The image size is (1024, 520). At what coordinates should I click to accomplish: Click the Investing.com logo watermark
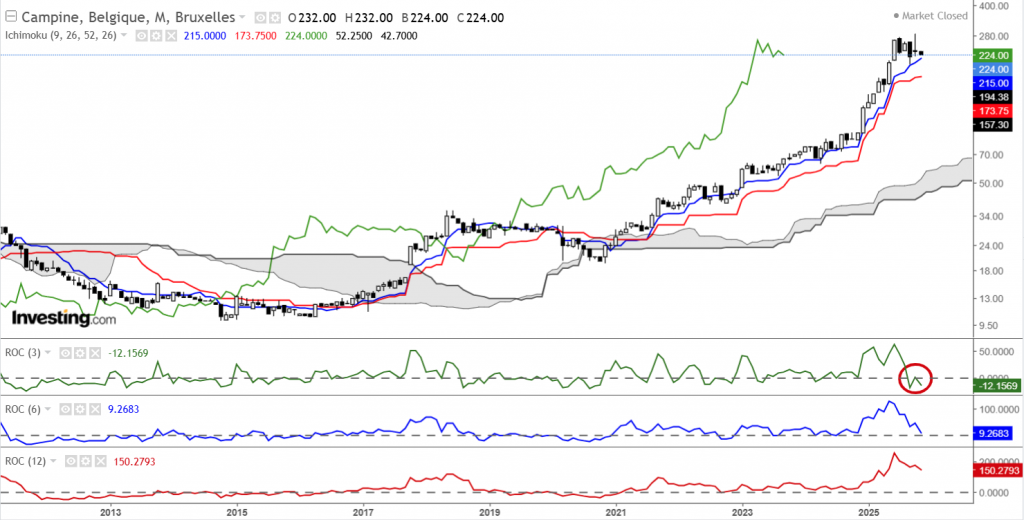(63, 318)
